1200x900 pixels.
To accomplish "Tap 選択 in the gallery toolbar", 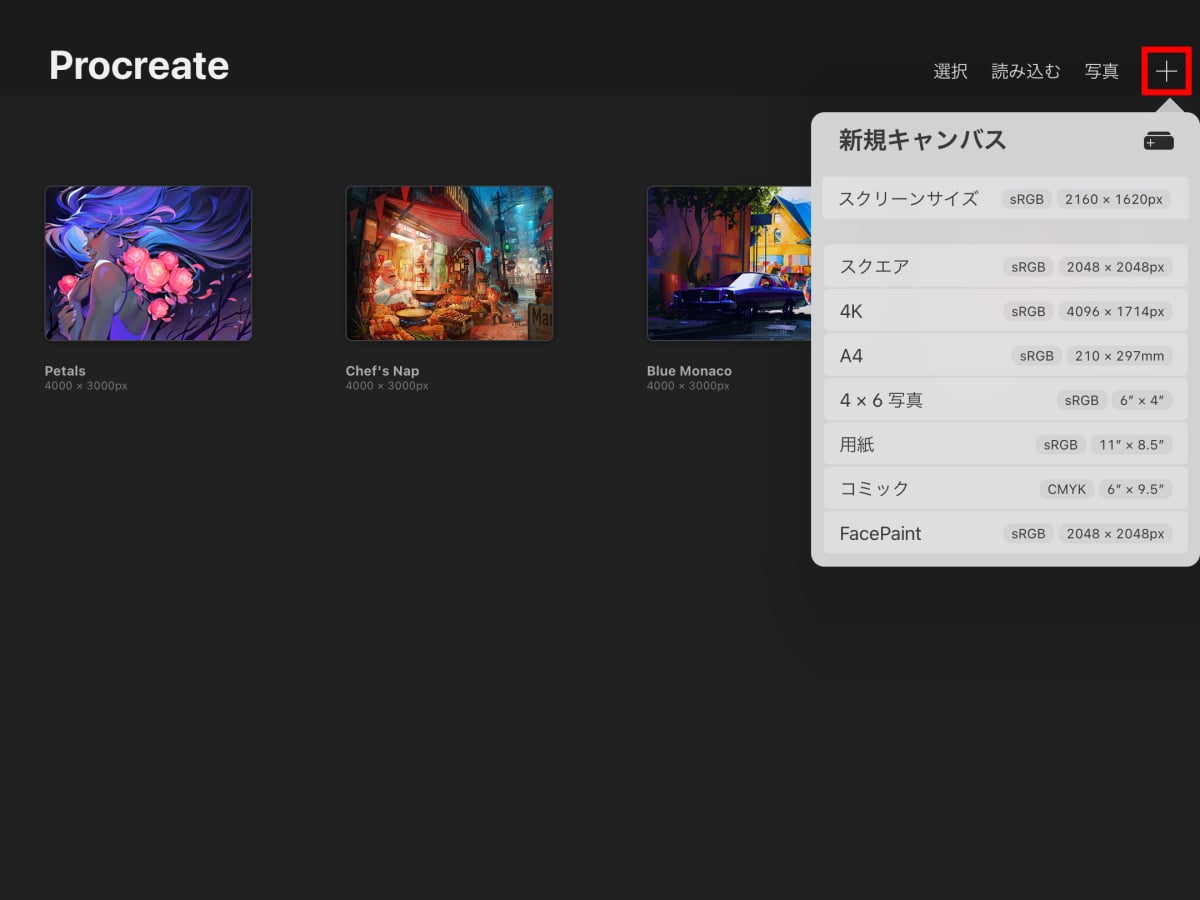I will click(x=950, y=72).
